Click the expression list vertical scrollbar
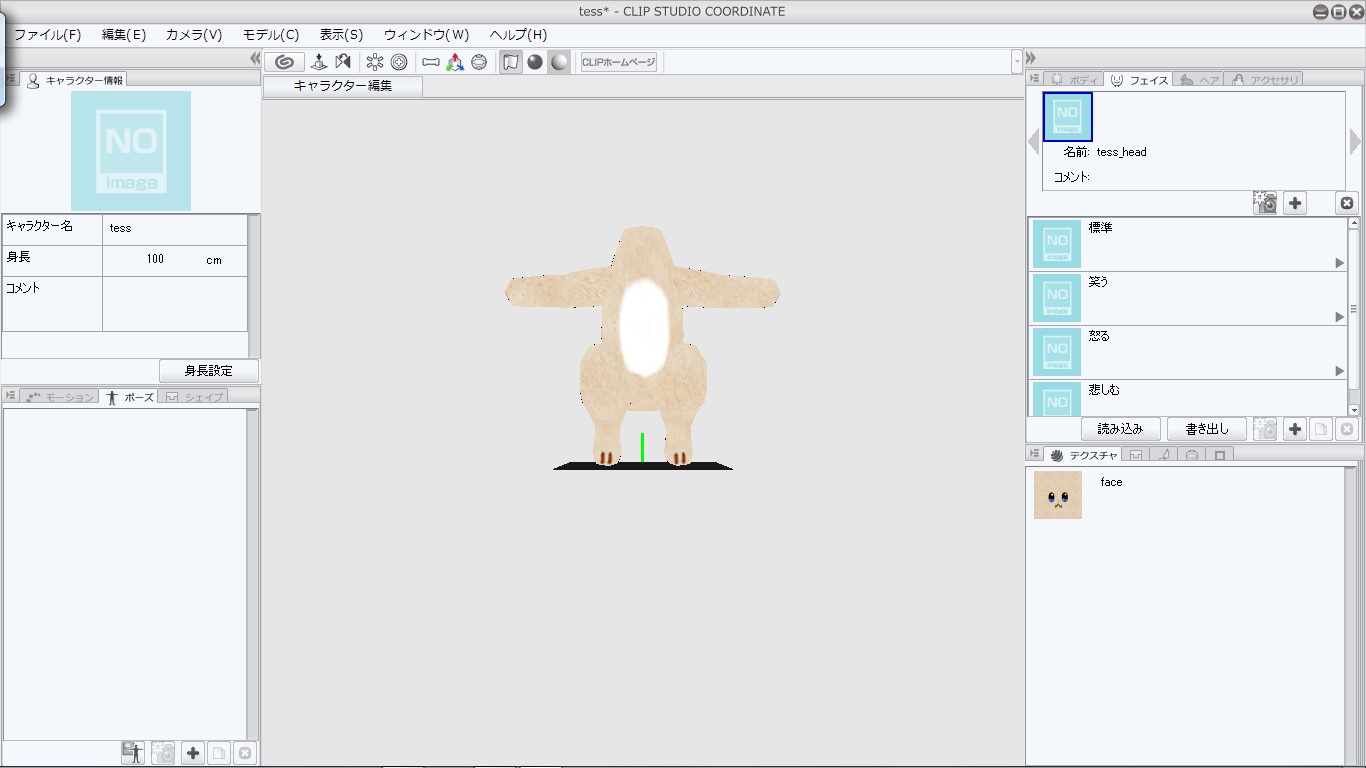This screenshot has height=768, width=1366. pos(1354,310)
